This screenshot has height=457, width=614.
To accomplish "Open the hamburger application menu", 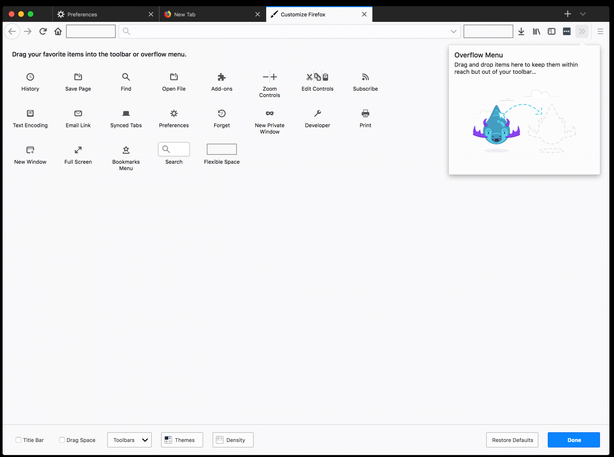I will [x=600, y=31].
